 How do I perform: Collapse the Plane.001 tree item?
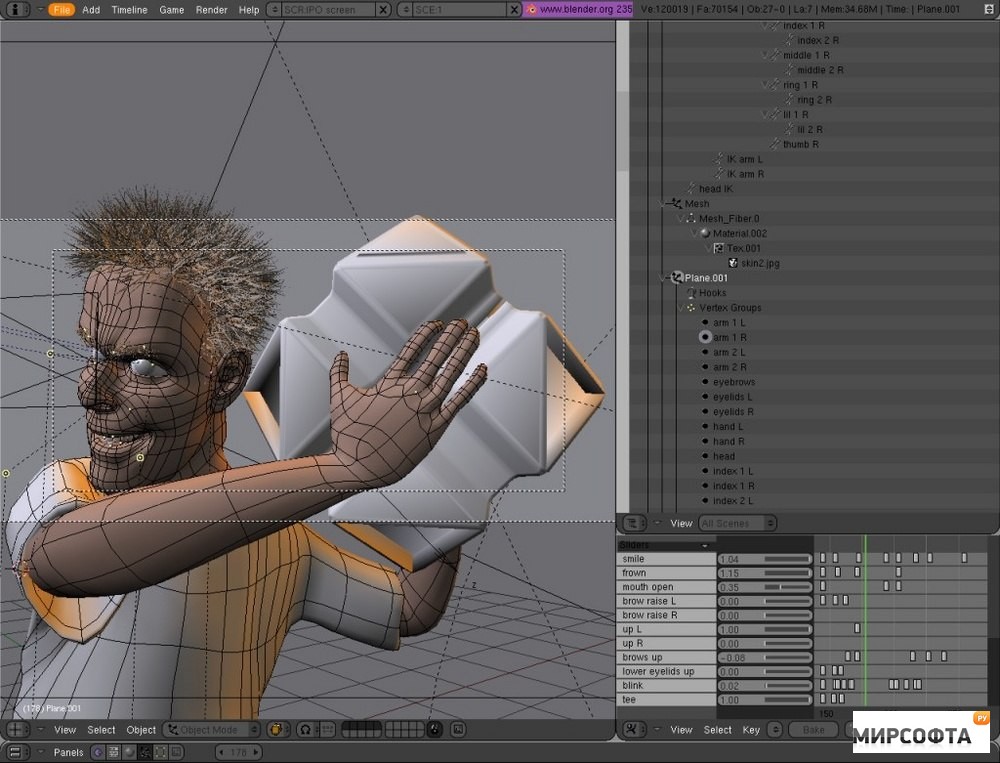pyautogui.click(x=661, y=278)
